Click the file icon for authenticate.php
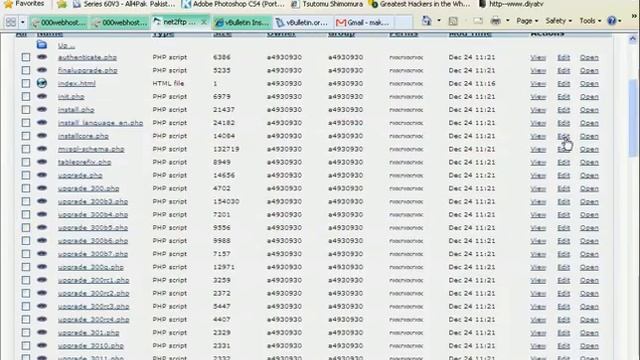The width and height of the screenshot is (640, 360). [x=42, y=57]
